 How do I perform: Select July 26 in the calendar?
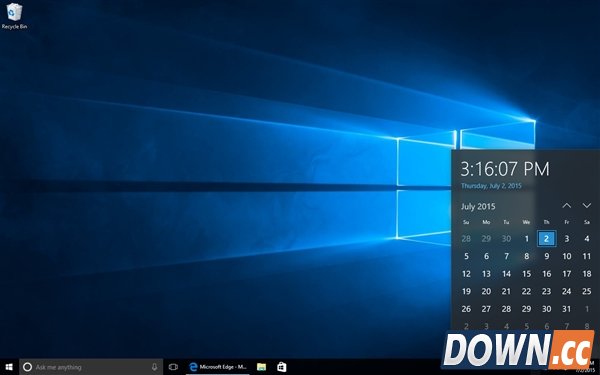(466, 309)
